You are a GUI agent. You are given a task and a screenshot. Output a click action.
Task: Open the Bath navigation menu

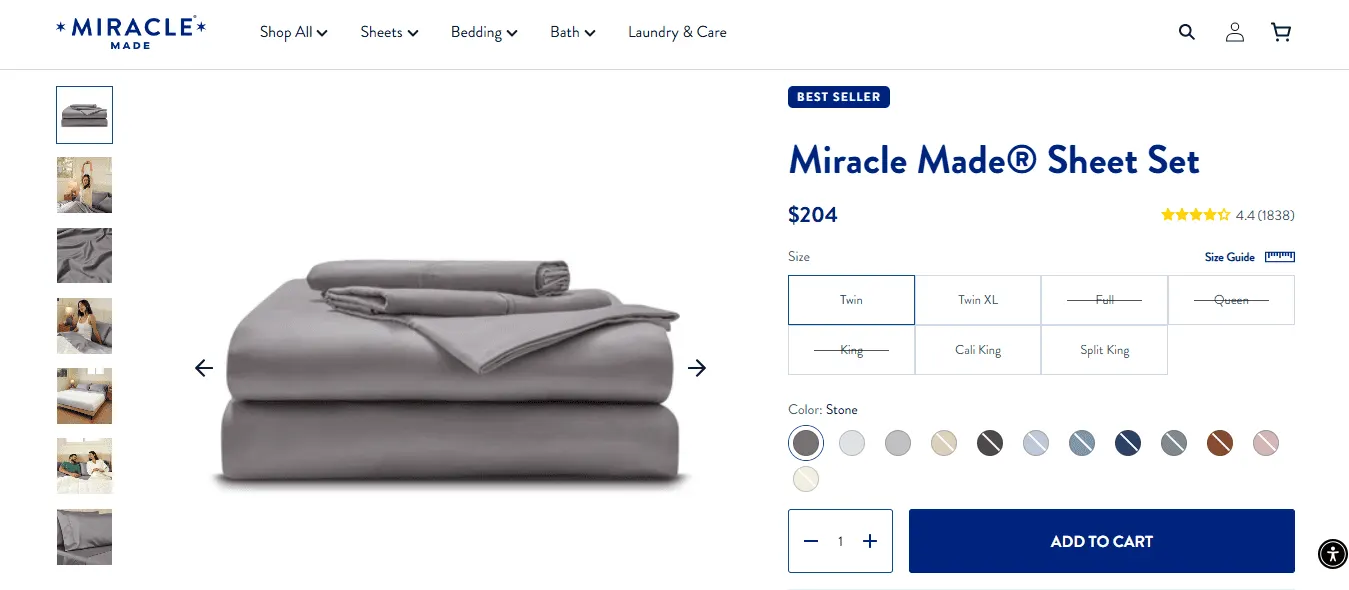pyautogui.click(x=573, y=32)
